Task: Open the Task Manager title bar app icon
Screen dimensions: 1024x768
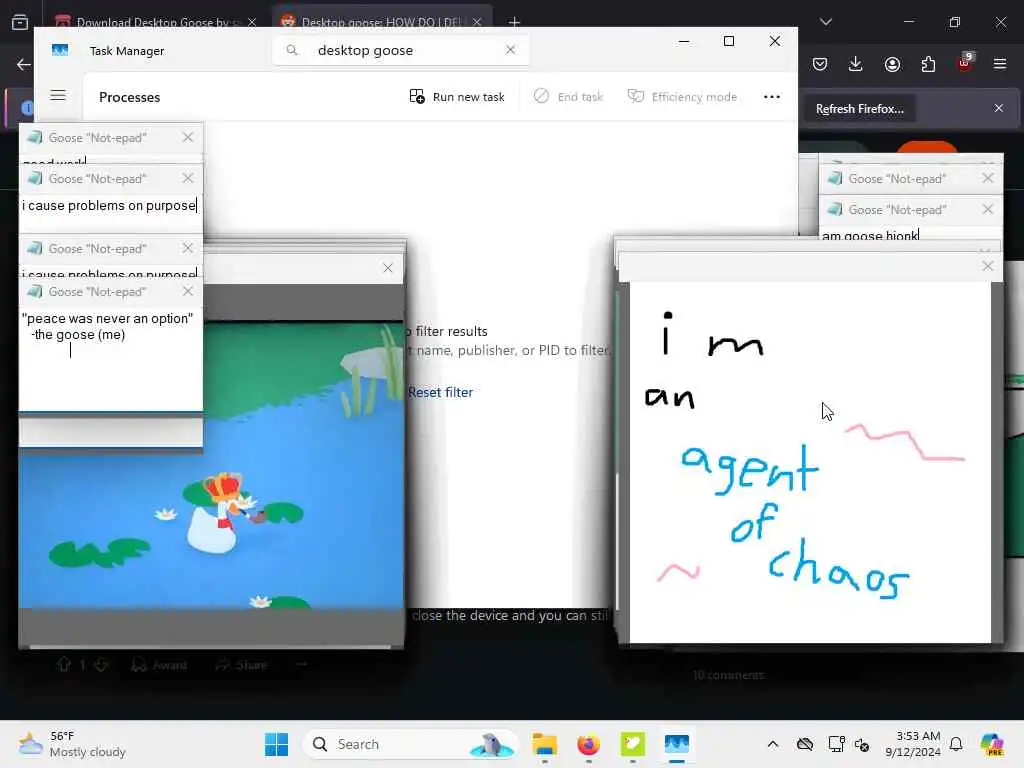Action: tap(60, 50)
